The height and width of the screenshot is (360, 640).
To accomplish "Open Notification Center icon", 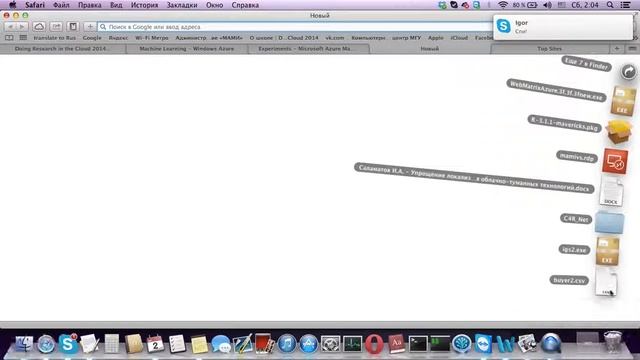I will click(625, 5).
